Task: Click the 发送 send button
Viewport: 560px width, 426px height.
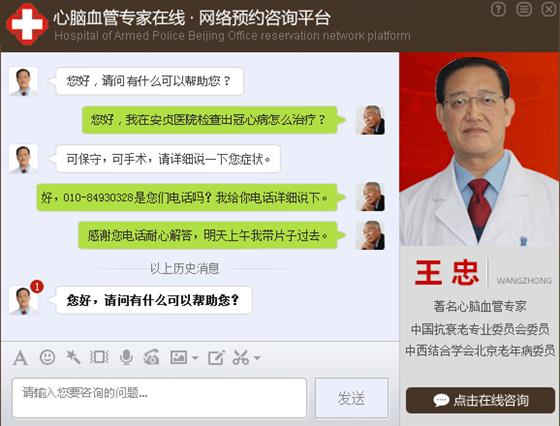Action: pyautogui.click(x=351, y=398)
